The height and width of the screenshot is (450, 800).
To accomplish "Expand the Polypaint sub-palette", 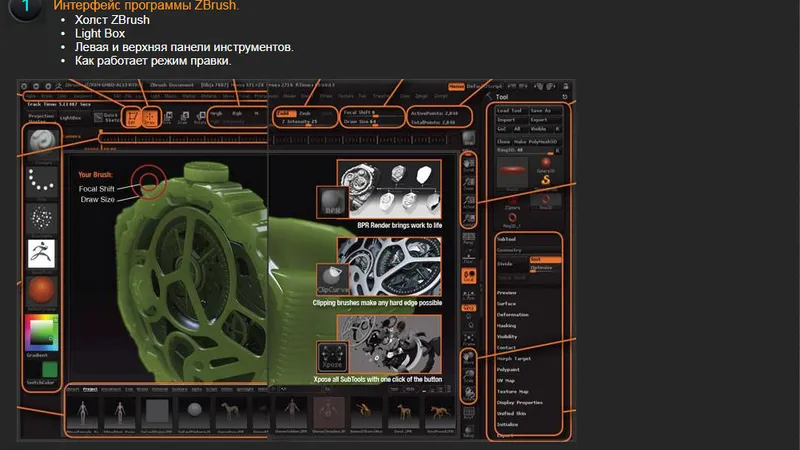I will tap(508, 369).
